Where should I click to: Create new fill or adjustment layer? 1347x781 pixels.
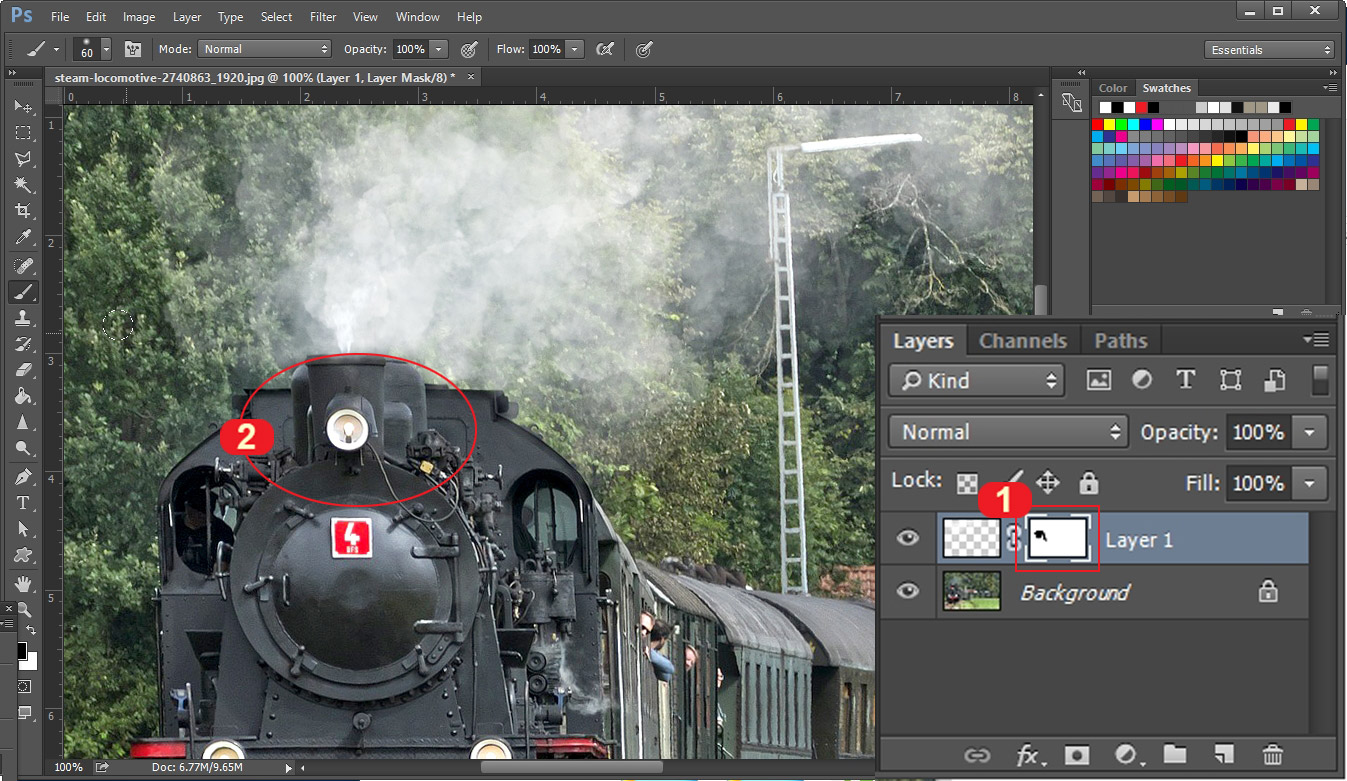point(1127,755)
